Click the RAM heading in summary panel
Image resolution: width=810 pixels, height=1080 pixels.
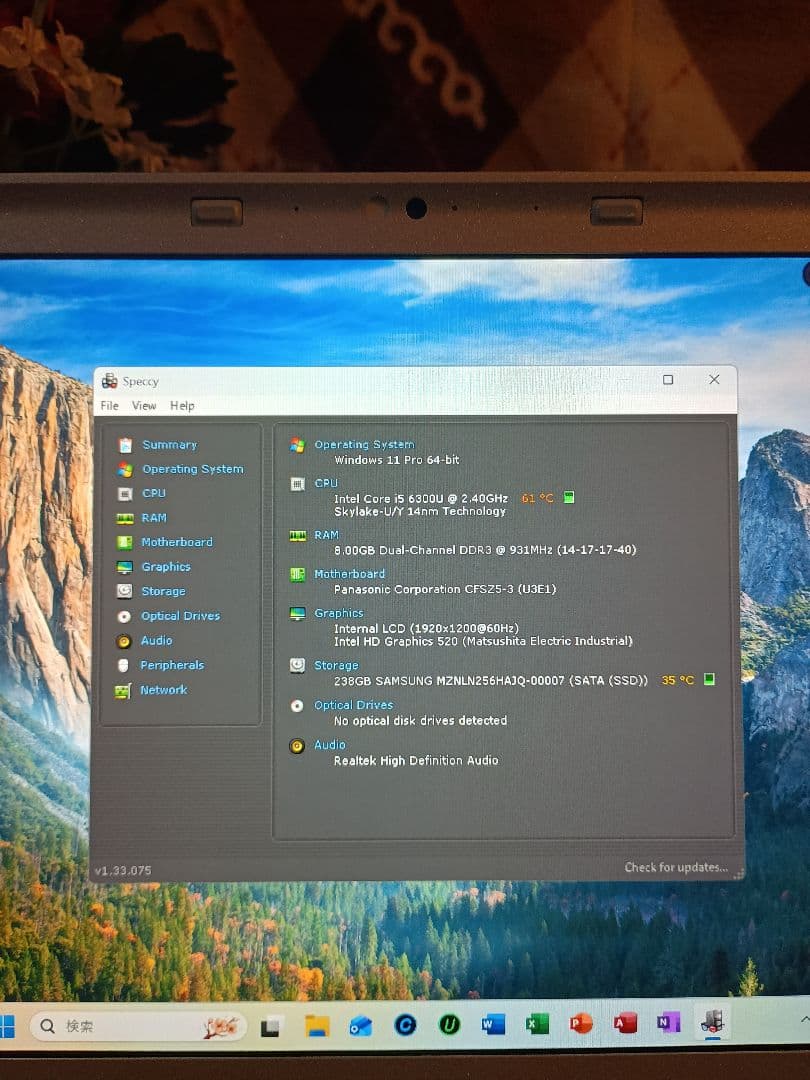[x=326, y=535]
